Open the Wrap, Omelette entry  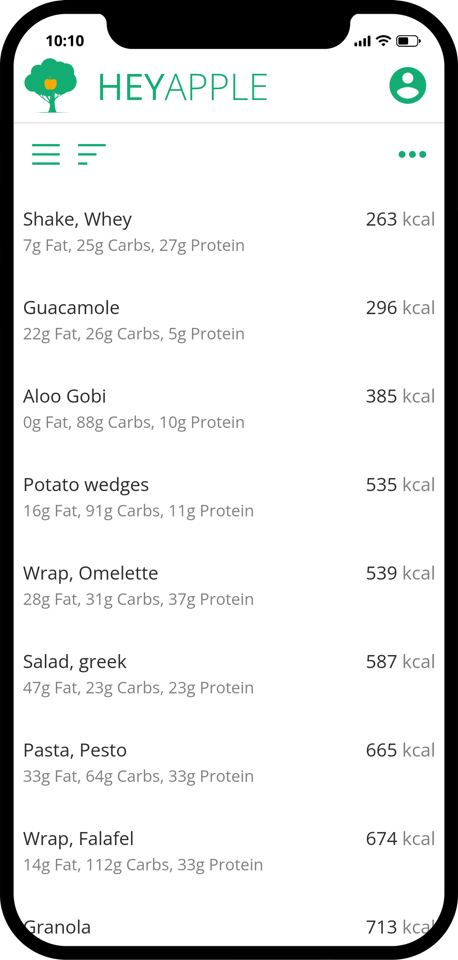[x=229, y=585]
